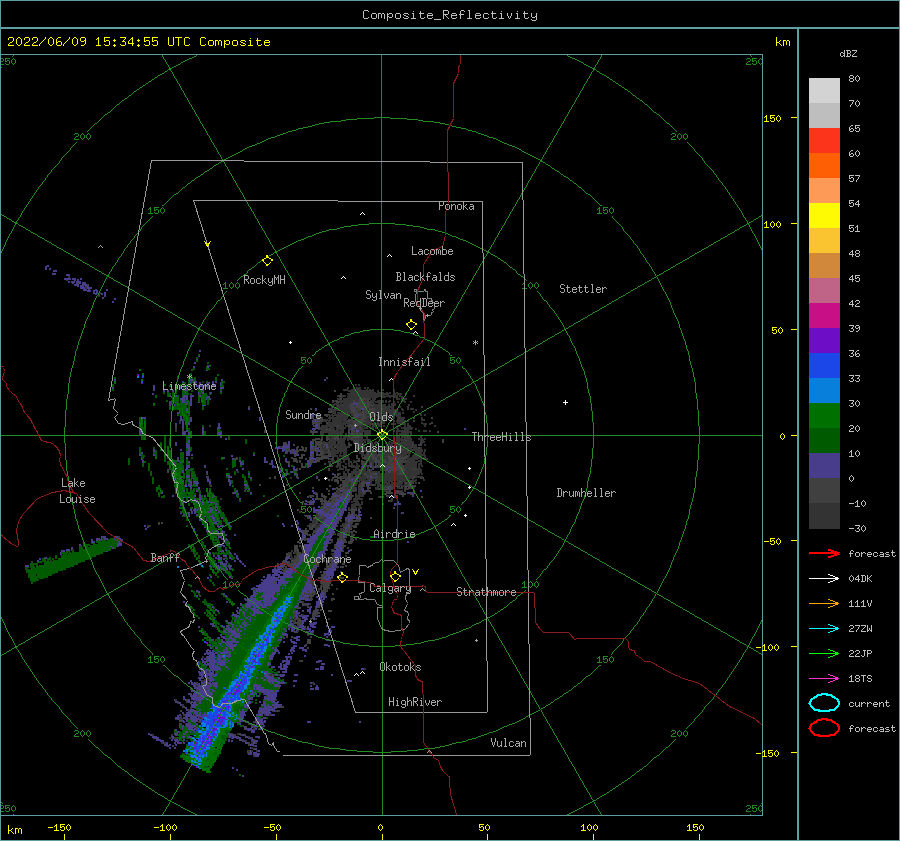Click the Lacombe city label

(432, 251)
